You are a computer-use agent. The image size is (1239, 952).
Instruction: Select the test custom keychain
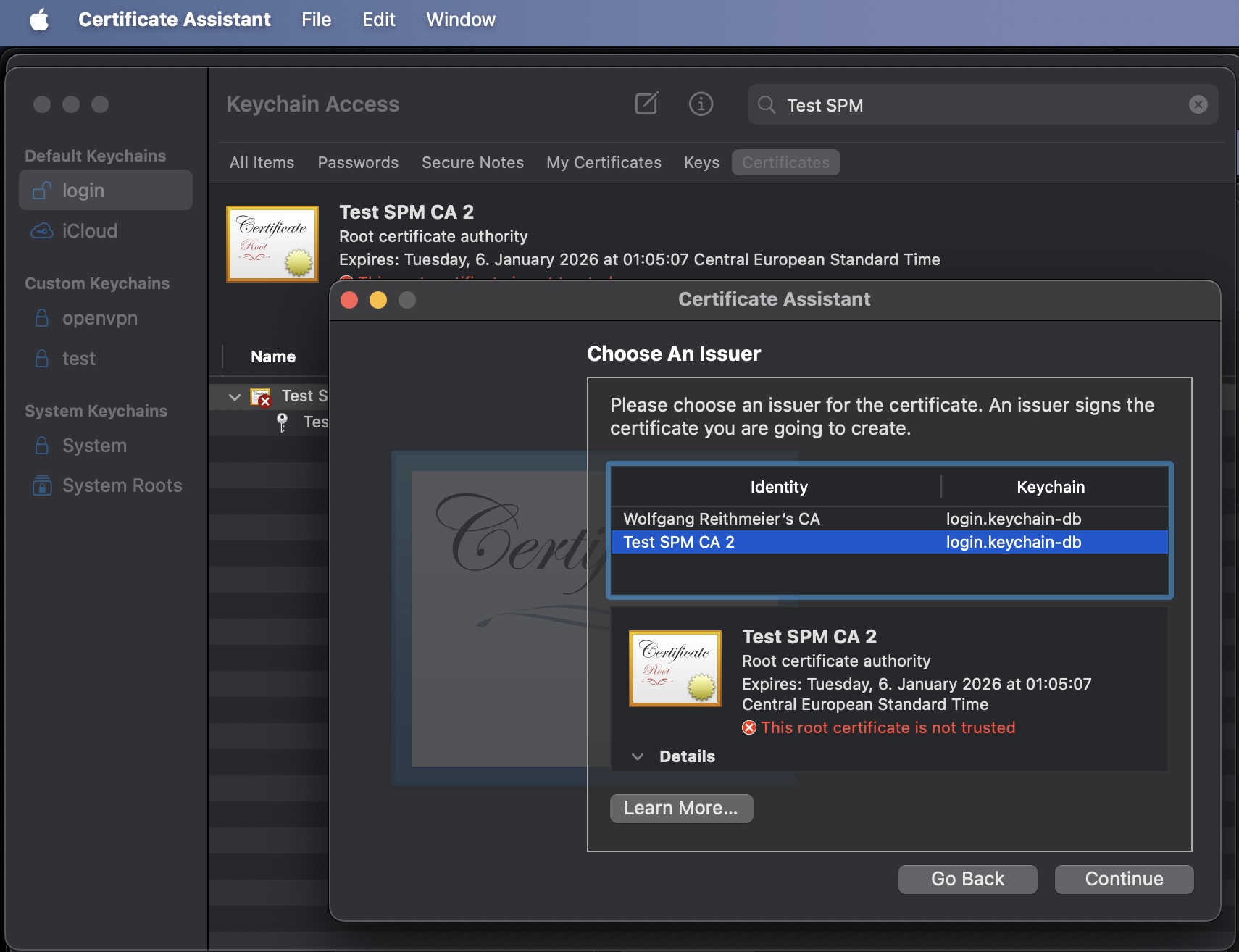click(x=106, y=359)
